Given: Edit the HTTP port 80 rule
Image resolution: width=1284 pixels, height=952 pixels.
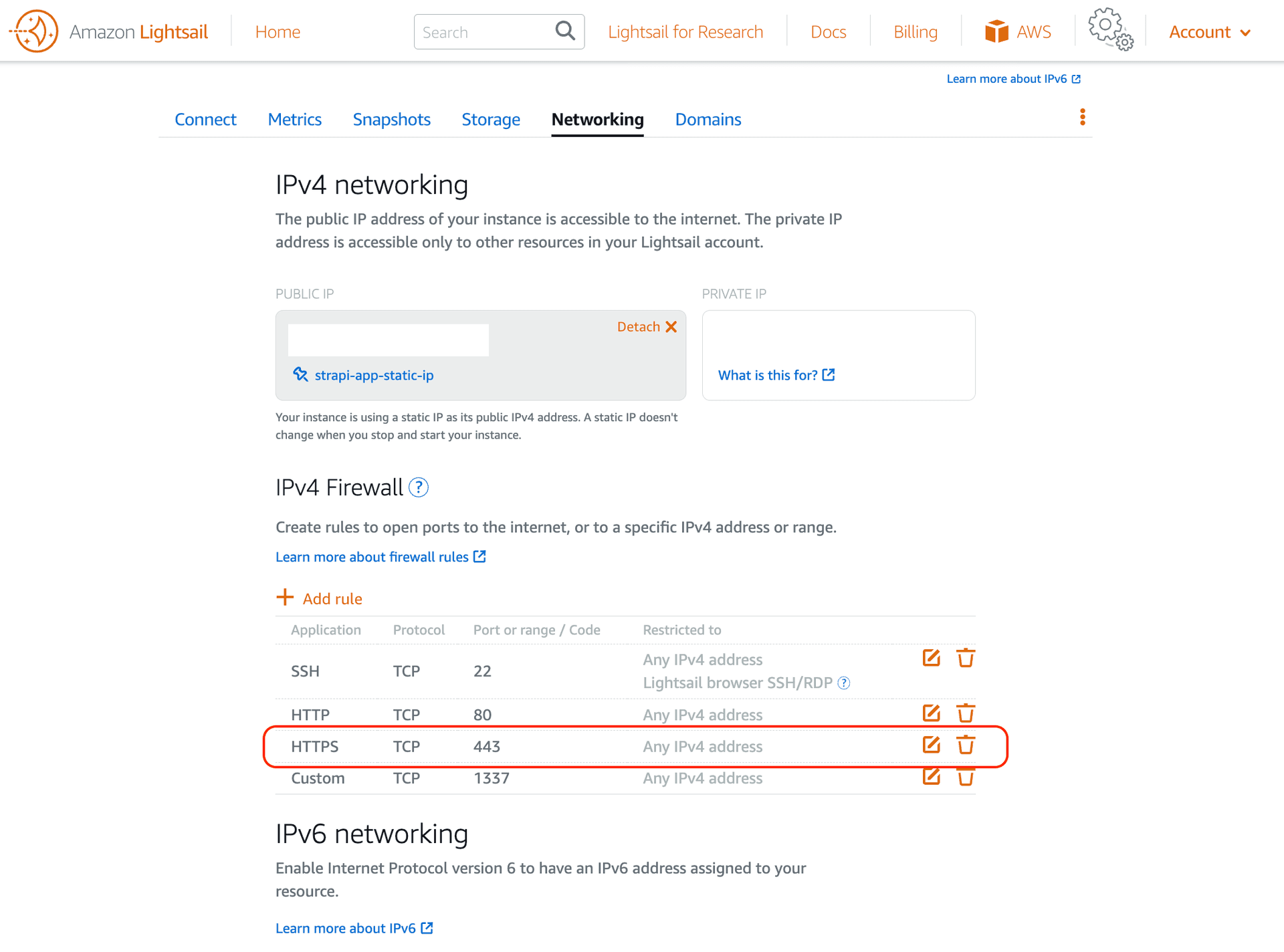Looking at the screenshot, I should 931,713.
